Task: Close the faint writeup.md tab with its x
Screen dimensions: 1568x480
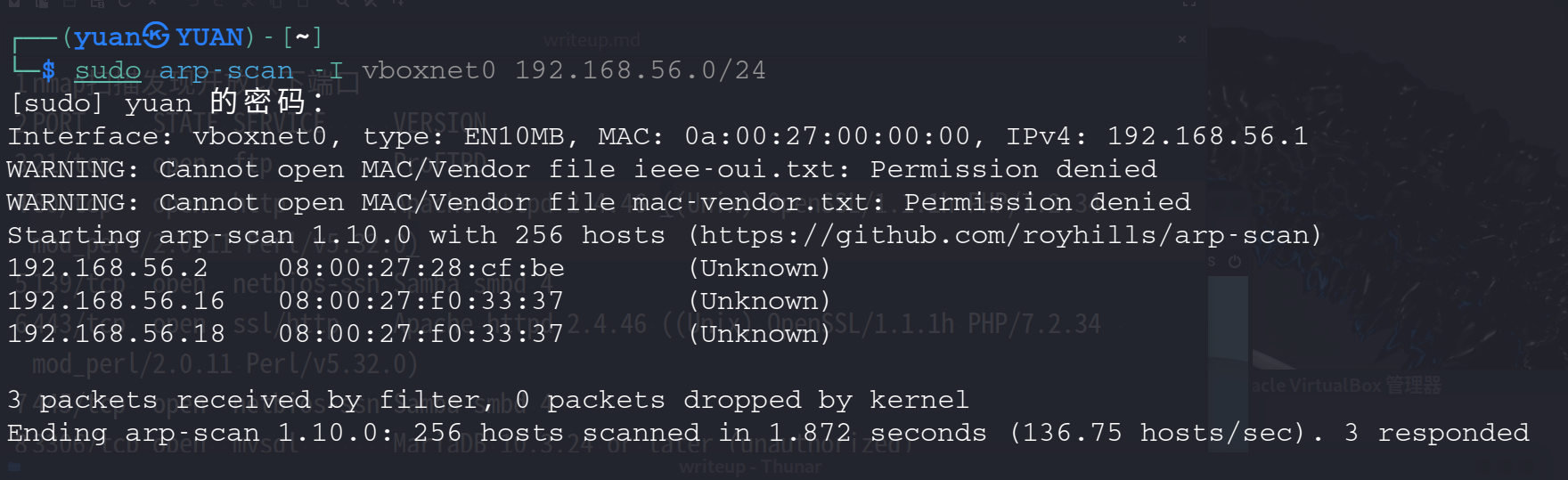Action: point(1182,39)
